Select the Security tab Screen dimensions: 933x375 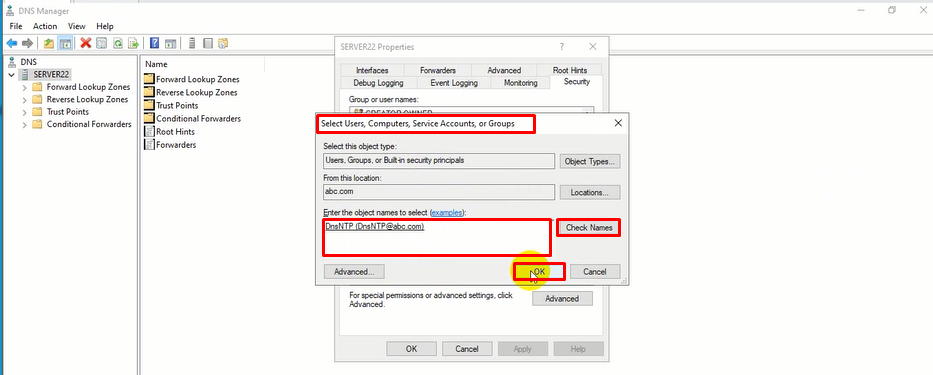click(x=576, y=82)
